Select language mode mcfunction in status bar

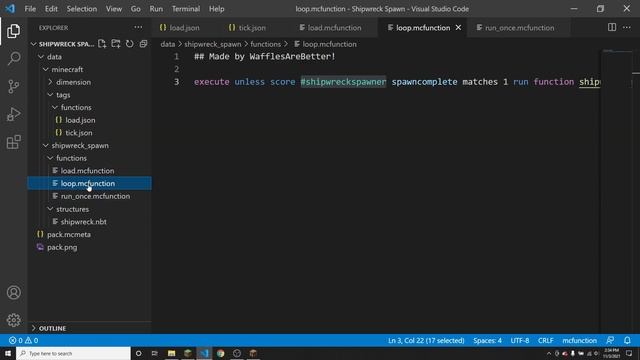pyautogui.click(x=579, y=340)
